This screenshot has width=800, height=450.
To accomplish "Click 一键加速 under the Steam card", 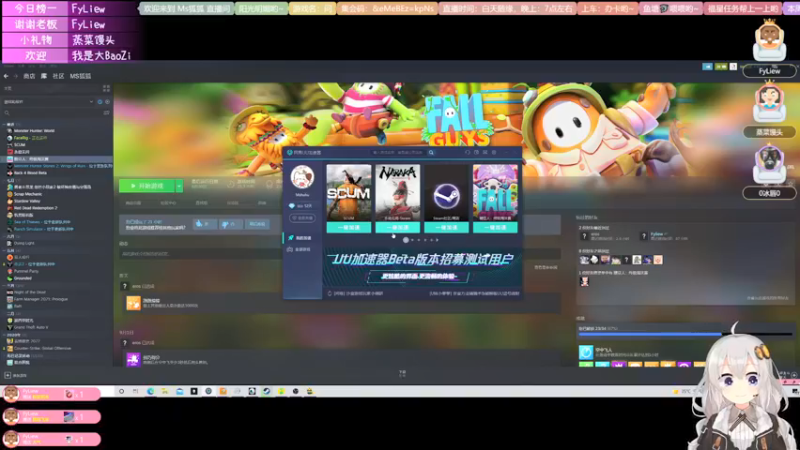I will 446,228.
